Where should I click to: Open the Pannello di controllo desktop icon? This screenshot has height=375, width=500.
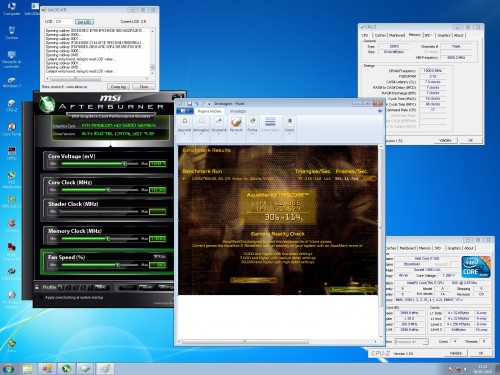[11, 59]
